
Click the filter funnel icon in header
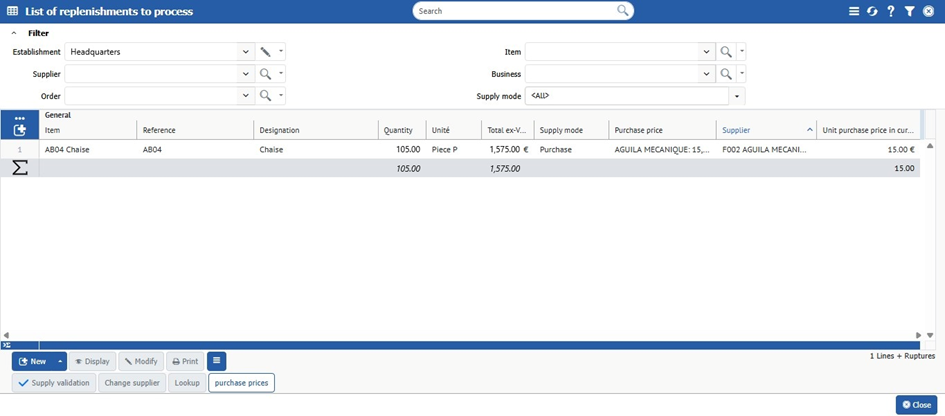[x=909, y=12]
